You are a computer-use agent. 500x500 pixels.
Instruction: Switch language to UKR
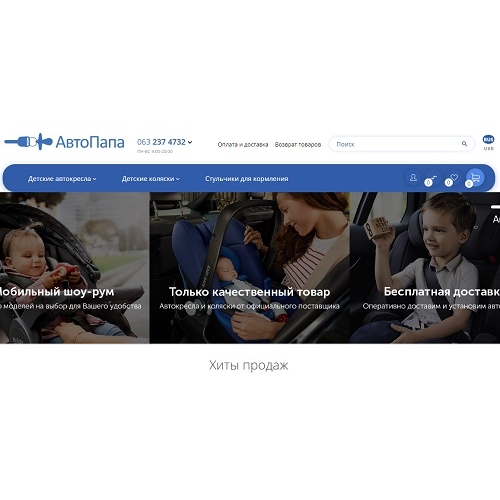[x=489, y=149]
